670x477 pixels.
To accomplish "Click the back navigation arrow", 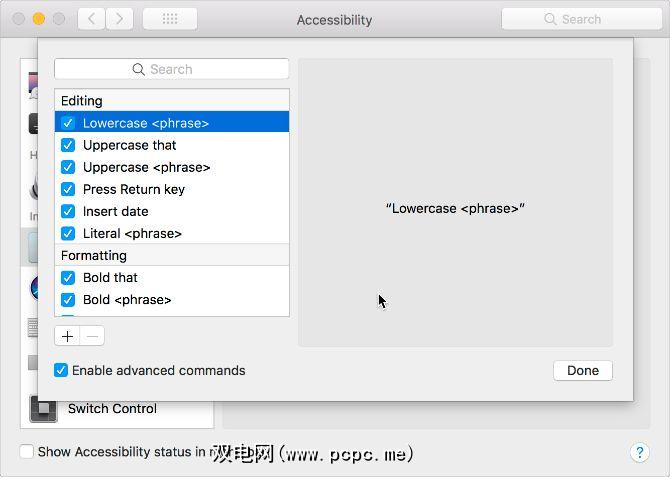I will pos(91,19).
